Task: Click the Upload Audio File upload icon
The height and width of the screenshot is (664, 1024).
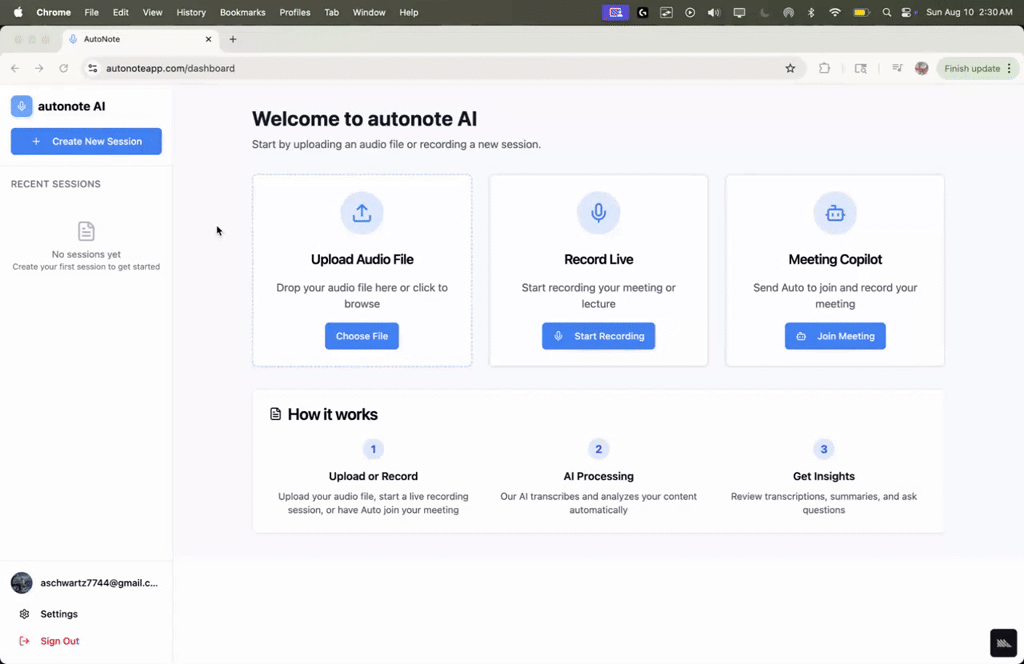Action: (362, 212)
